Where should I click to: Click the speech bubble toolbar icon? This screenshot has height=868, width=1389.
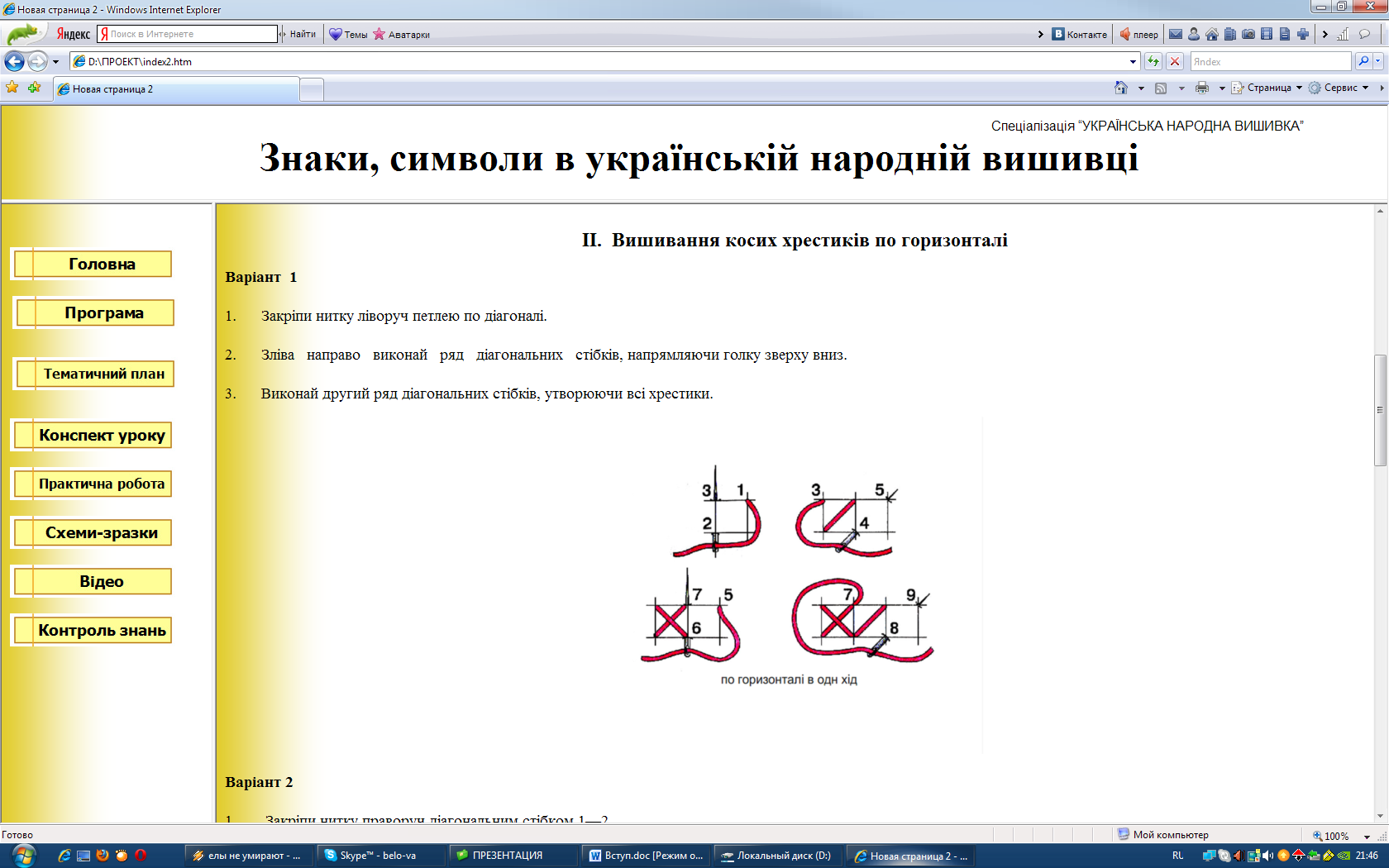(x=1364, y=34)
